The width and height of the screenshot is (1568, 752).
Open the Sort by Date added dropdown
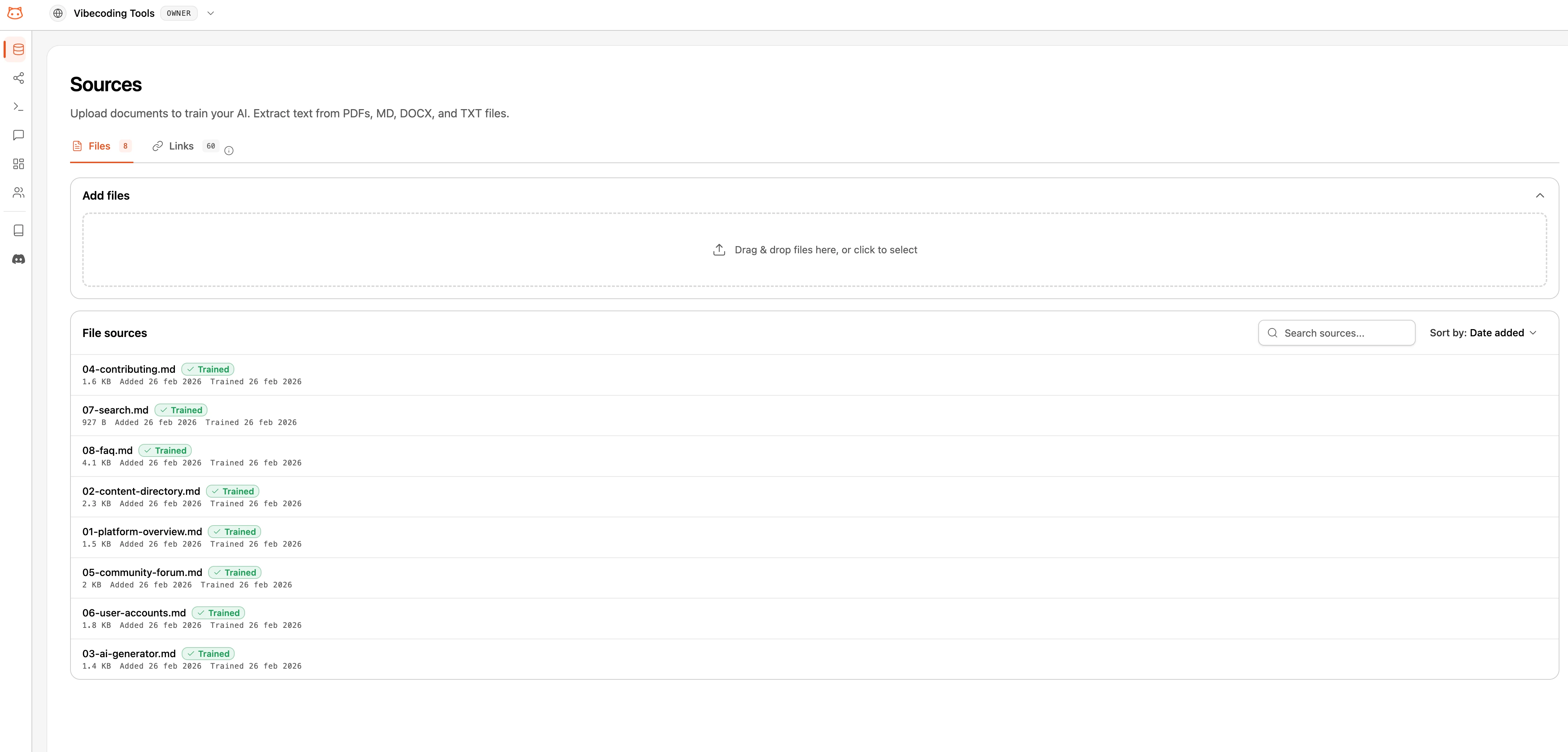point(1483,333)
